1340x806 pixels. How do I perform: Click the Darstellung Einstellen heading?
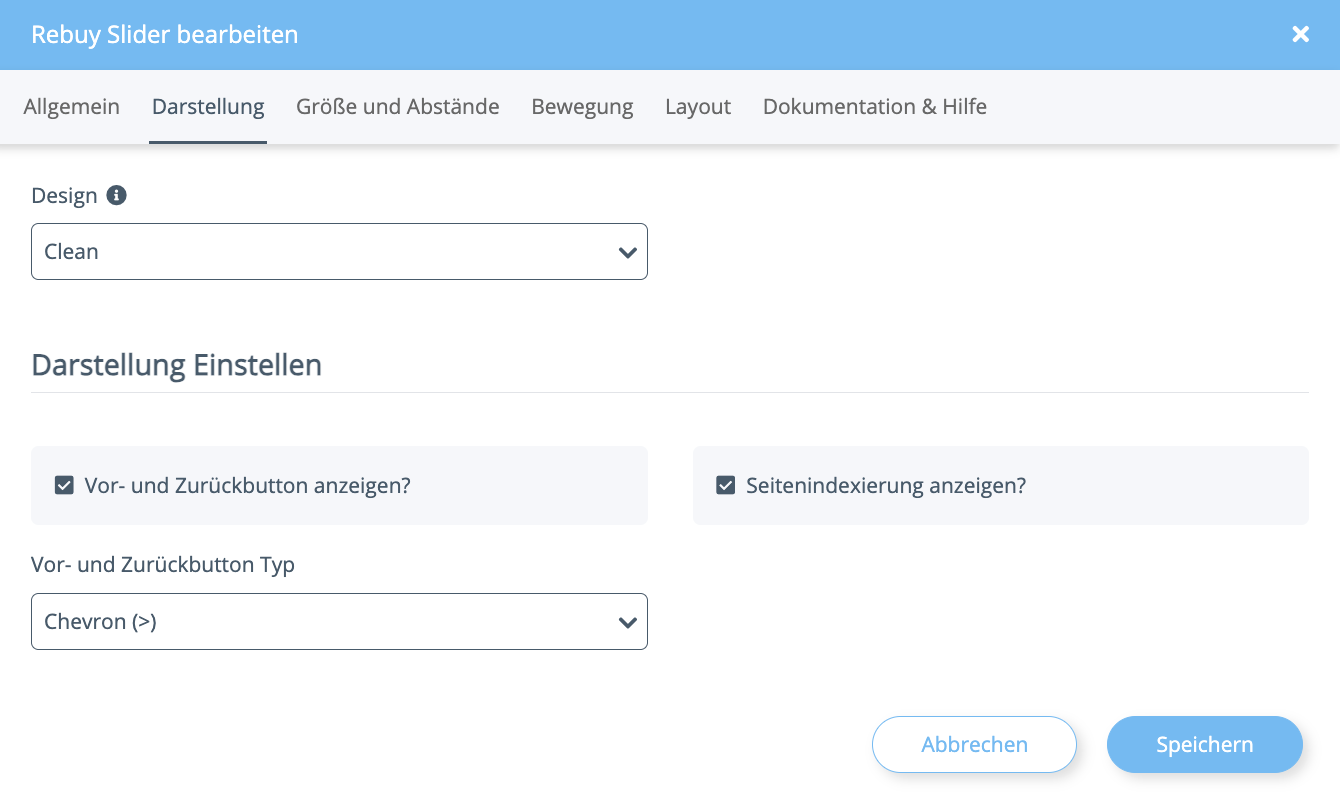pyautogui.click(x=177, y=365)
